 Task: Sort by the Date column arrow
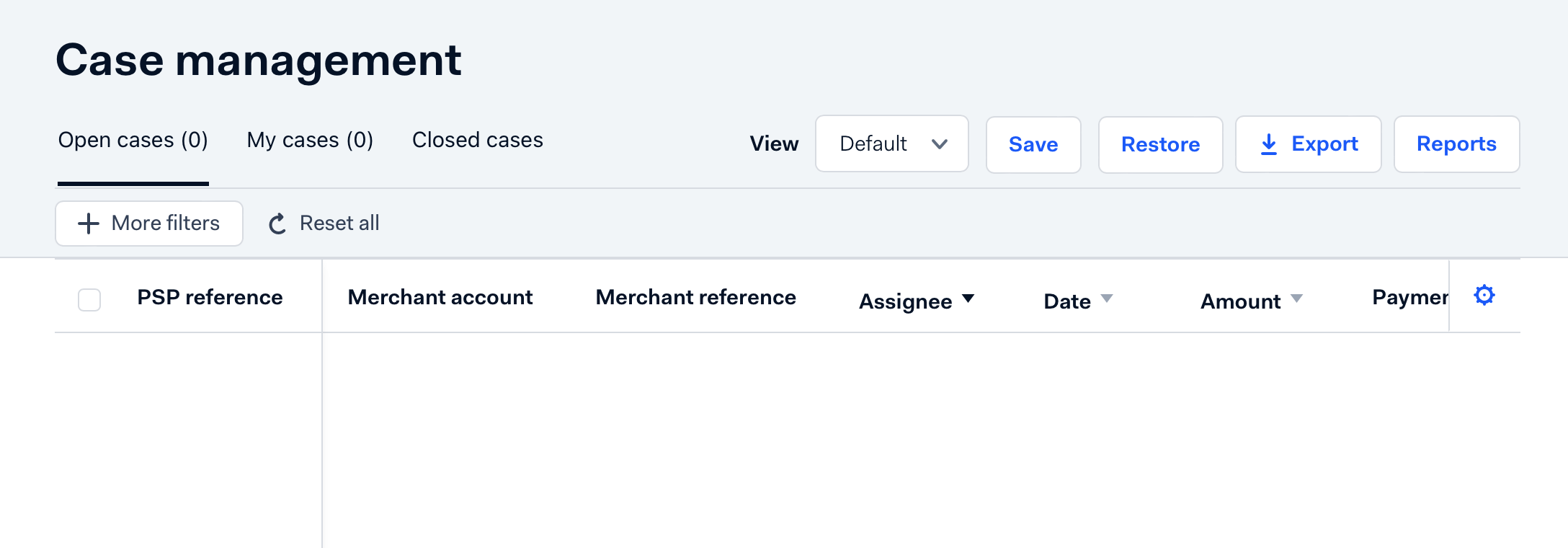click(1107, 299)
